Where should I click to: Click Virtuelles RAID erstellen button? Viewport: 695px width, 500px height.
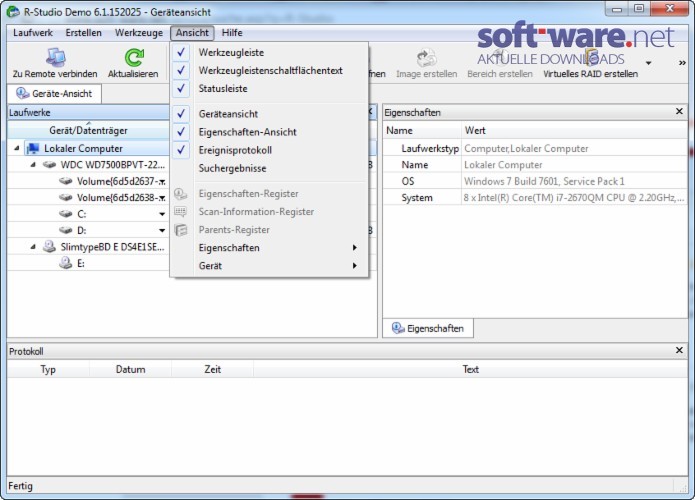[590, 63]
